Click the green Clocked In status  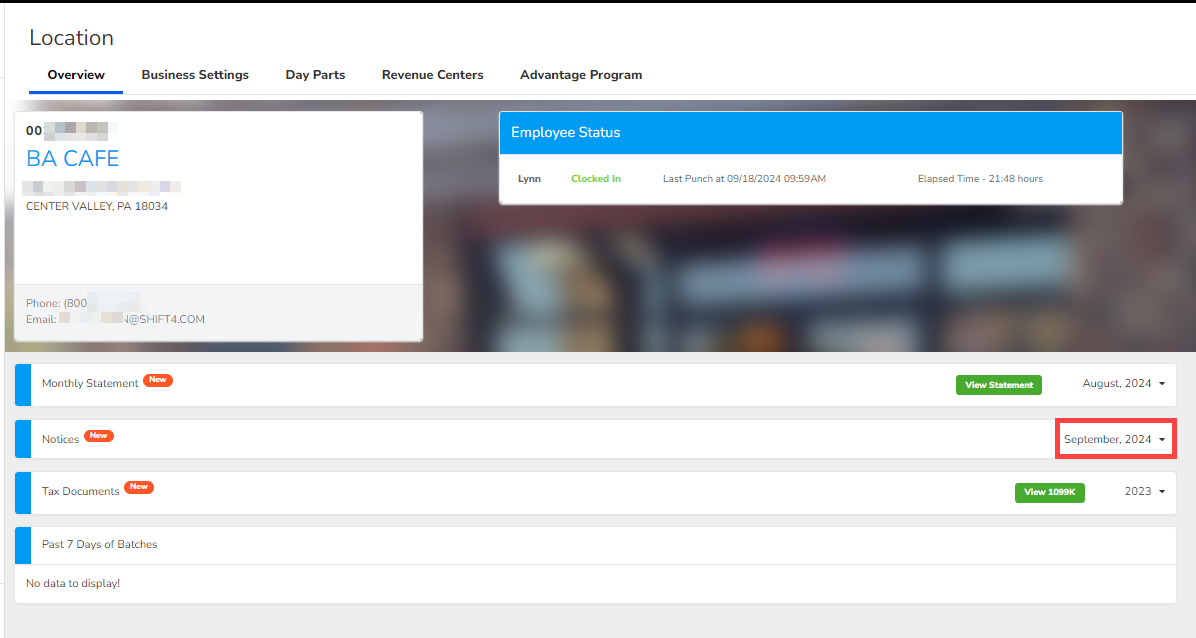(595, 179)
